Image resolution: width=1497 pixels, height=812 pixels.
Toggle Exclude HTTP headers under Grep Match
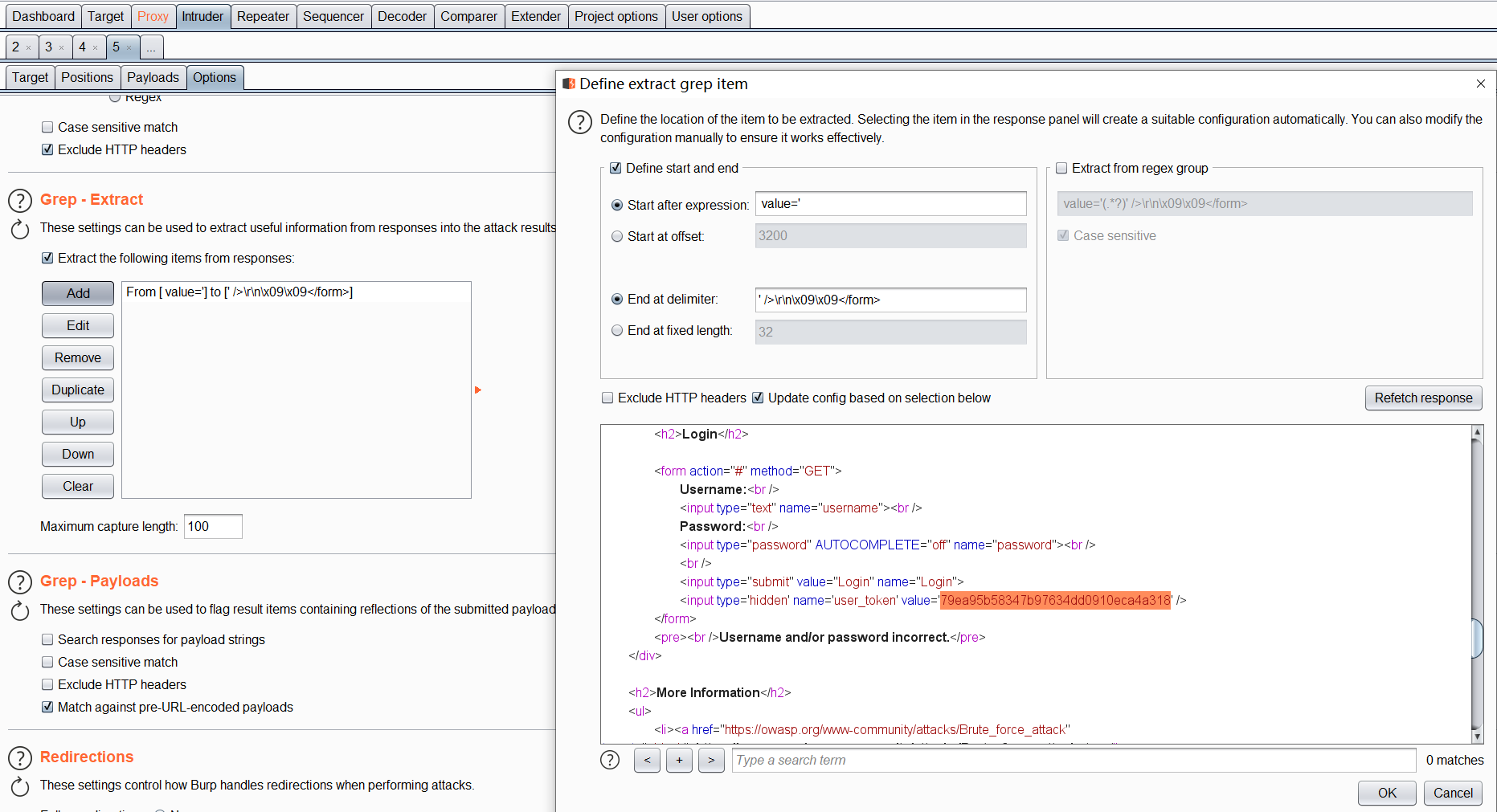tap(47, 149)
